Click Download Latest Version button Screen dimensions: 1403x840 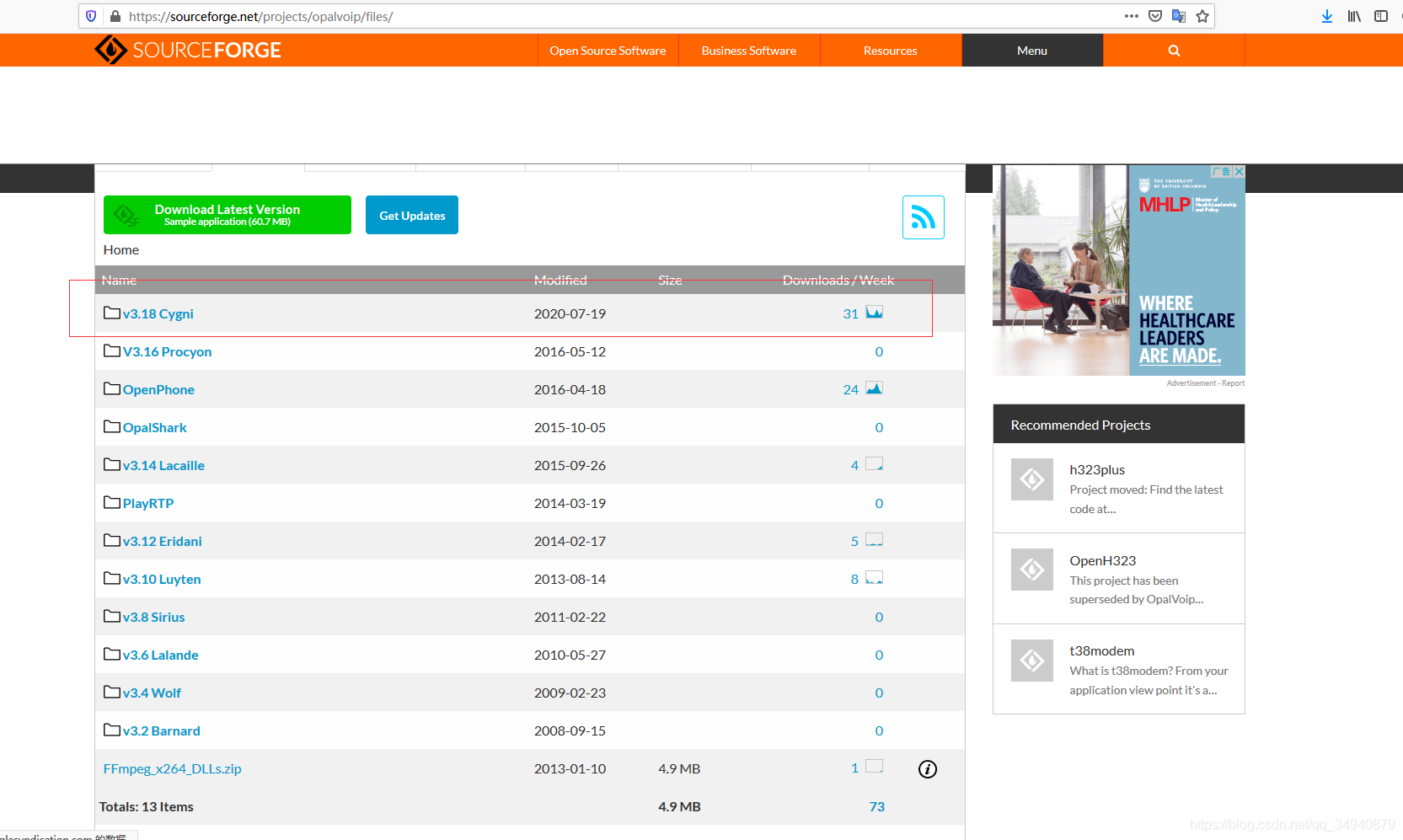[x=228, y=215]
